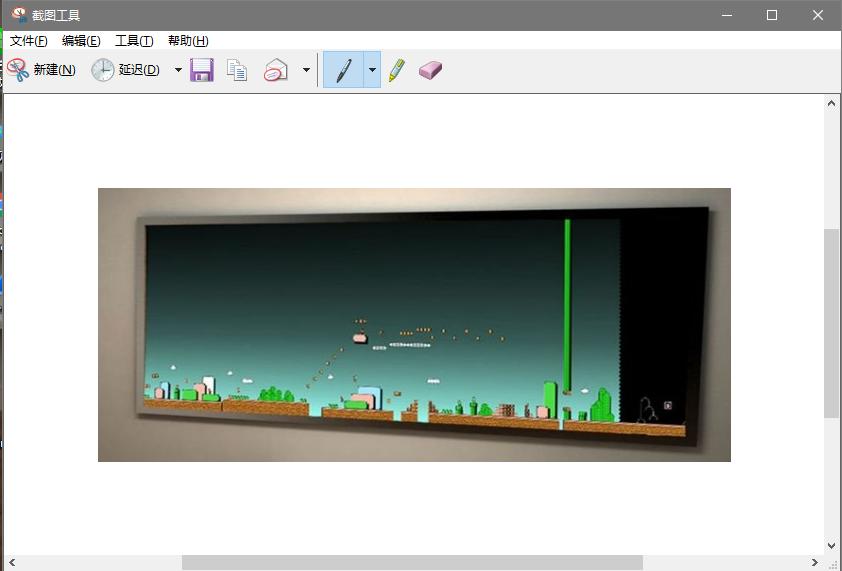842x571 pixels.
Task: Select the Highlighter tool
Action: pos(396,70)
